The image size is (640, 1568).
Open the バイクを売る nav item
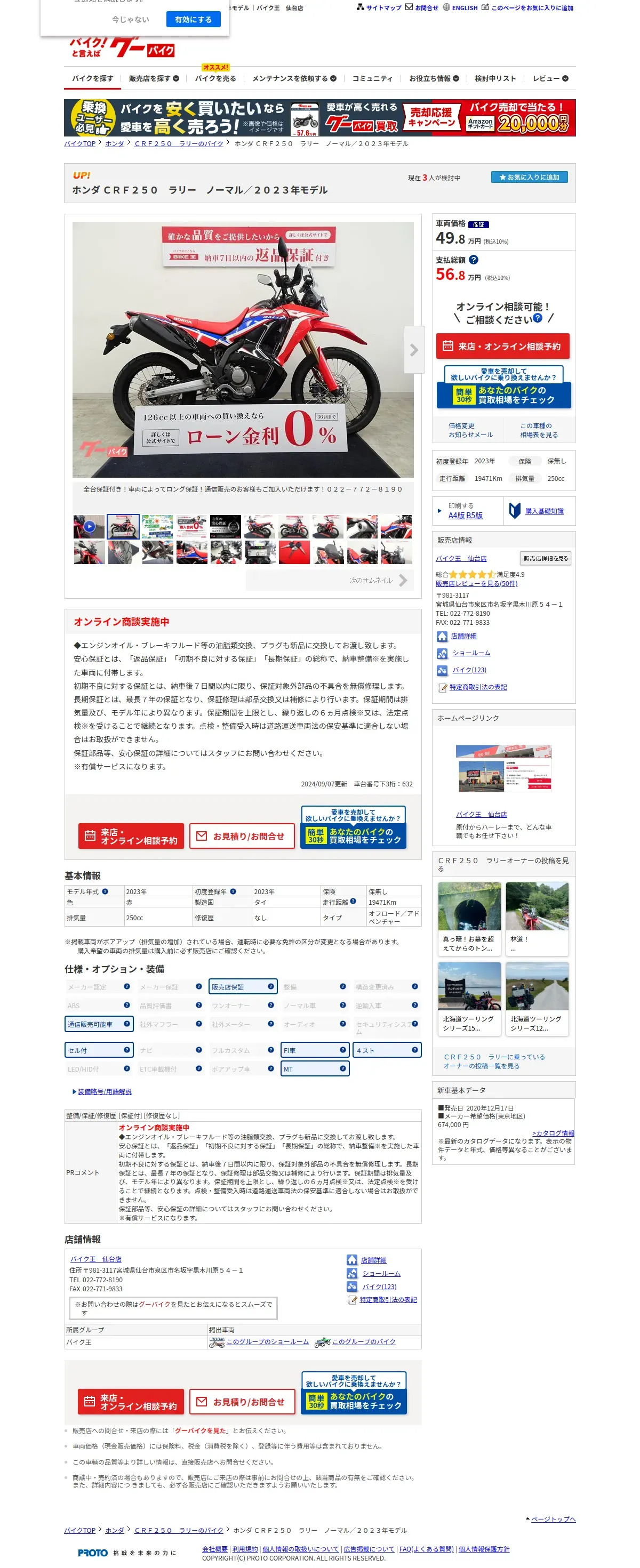click(x=215, y=78)
